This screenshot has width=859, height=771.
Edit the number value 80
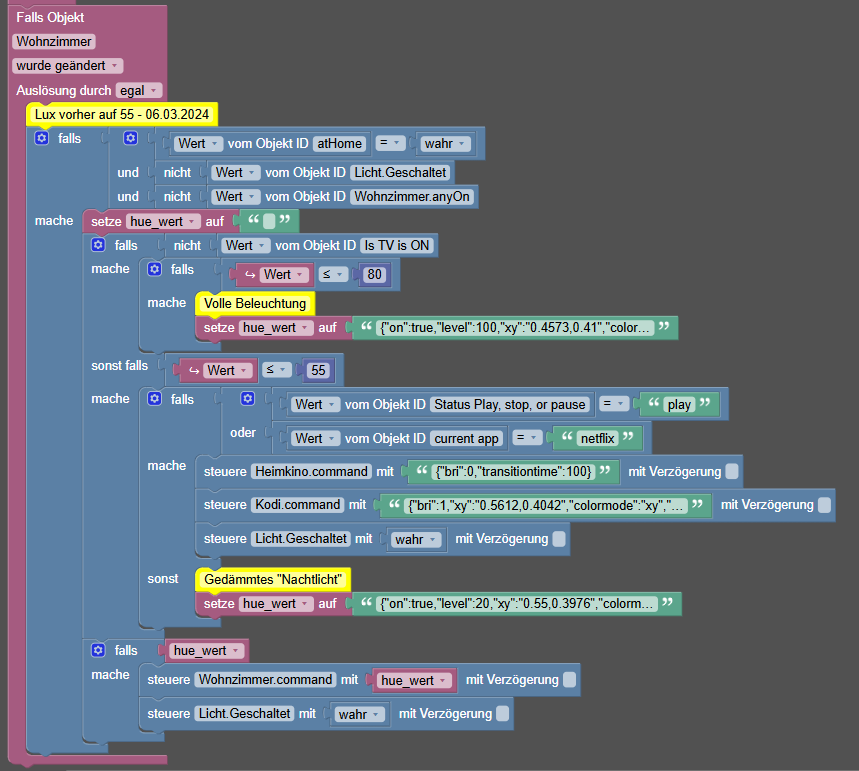point(375,275)
